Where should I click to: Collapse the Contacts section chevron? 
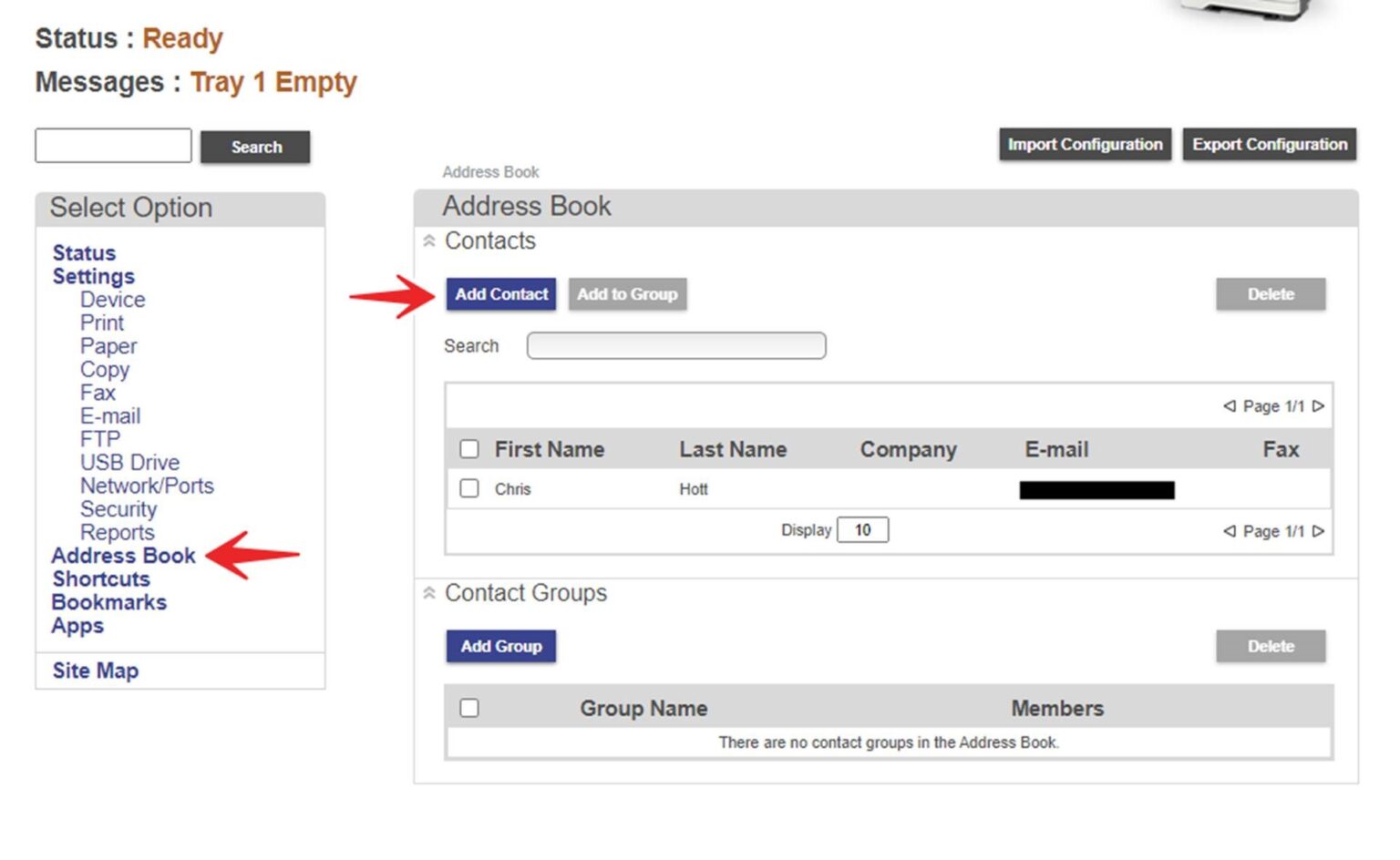pos(428,241)
